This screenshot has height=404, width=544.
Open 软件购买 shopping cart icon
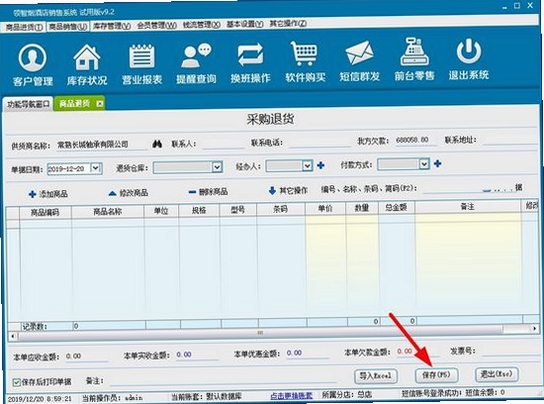click(304, 53)
